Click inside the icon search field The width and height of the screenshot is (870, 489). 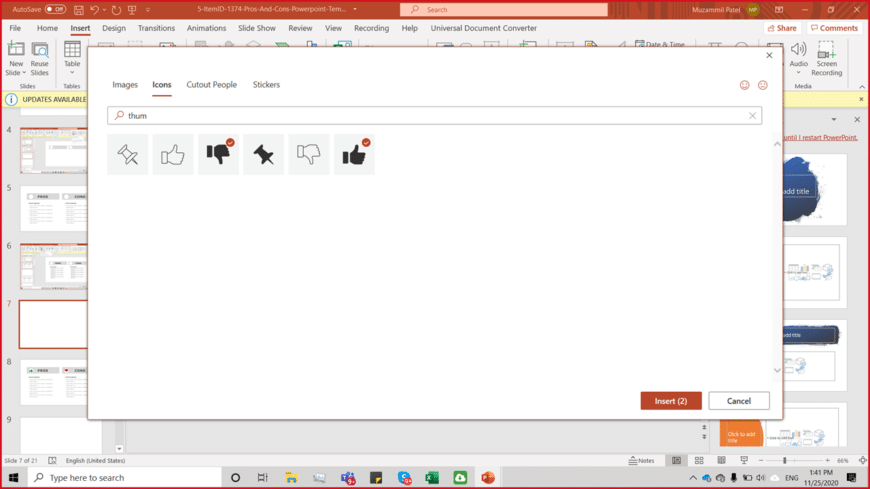(x=430, y=116)
